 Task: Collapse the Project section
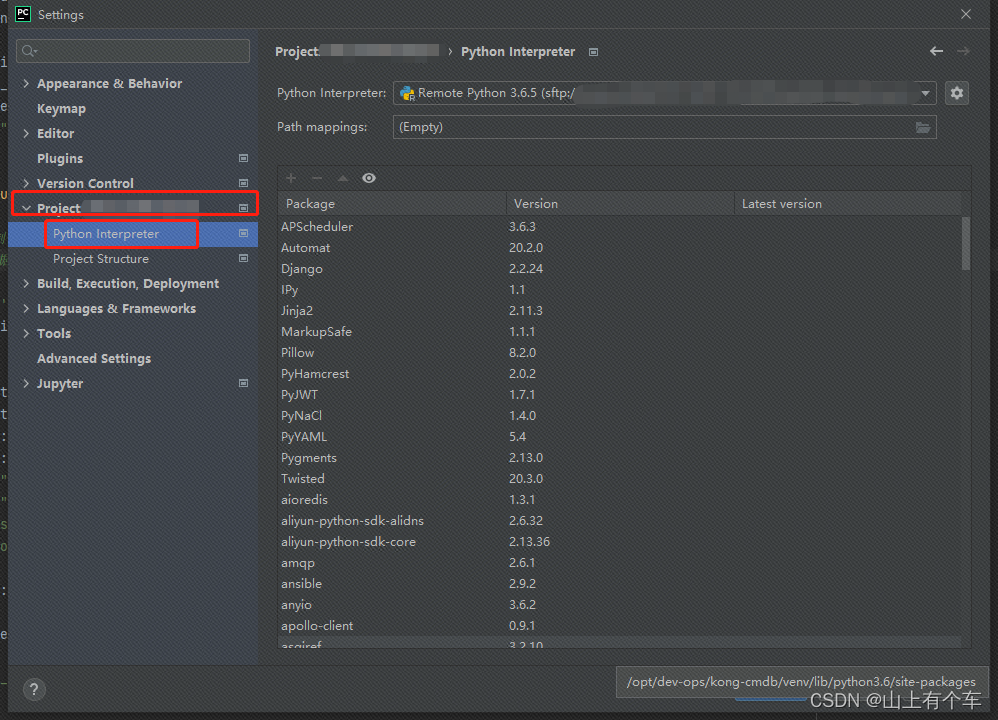pos(26,208)
